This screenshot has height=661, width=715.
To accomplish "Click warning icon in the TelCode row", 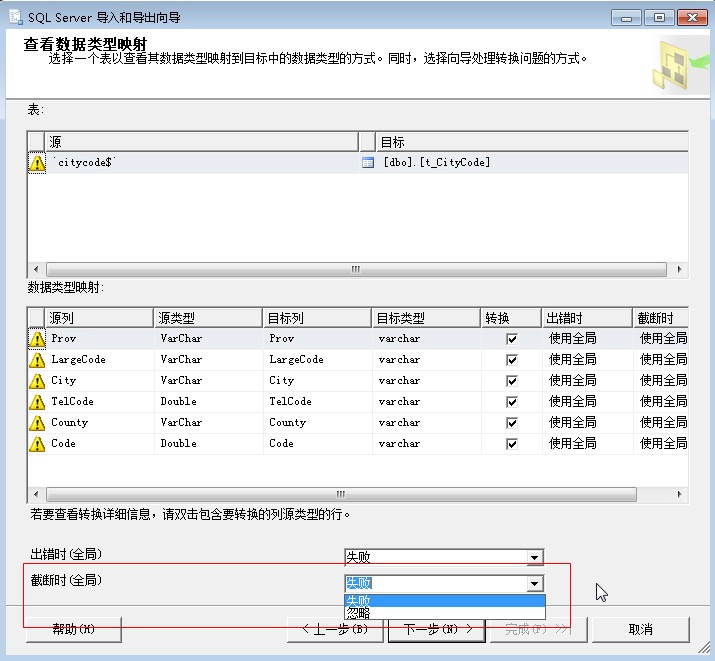I will tap(37, 402).
